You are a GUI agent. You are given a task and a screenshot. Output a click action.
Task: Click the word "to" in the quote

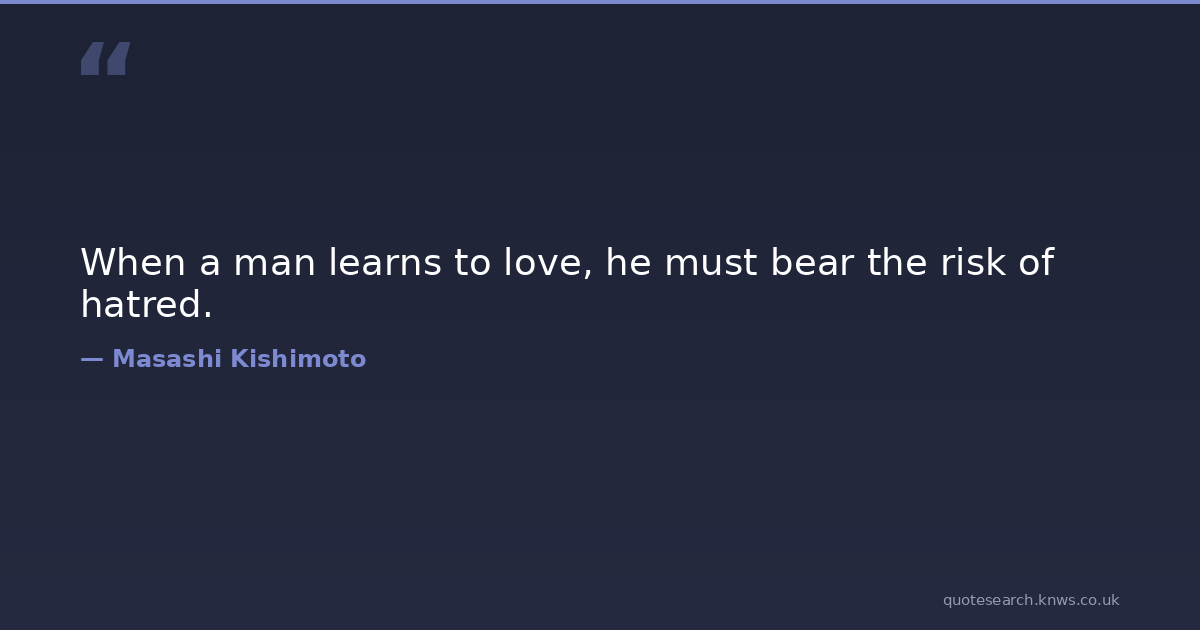point(471,263)
